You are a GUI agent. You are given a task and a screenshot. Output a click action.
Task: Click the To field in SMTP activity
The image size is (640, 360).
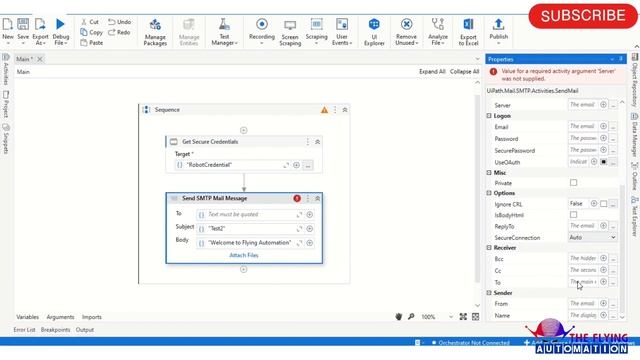tap(250, 214)
